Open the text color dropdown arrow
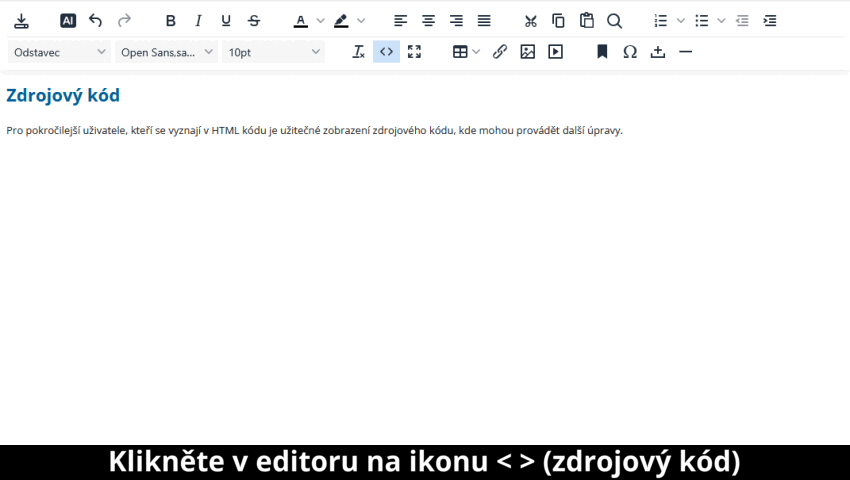The width and height of the screenshot is (850, 480). (320, 21)
